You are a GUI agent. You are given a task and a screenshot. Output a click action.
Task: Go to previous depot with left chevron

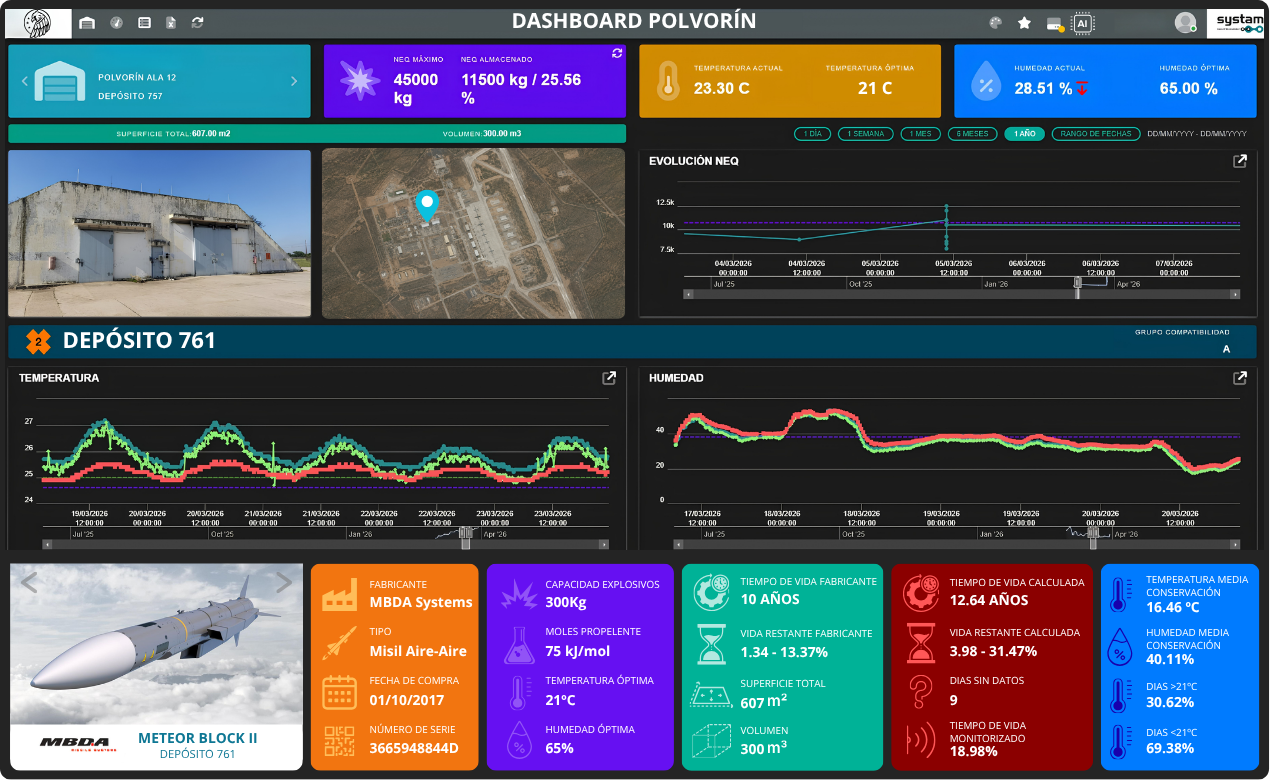pyautogui.click(x=24, y=81)
